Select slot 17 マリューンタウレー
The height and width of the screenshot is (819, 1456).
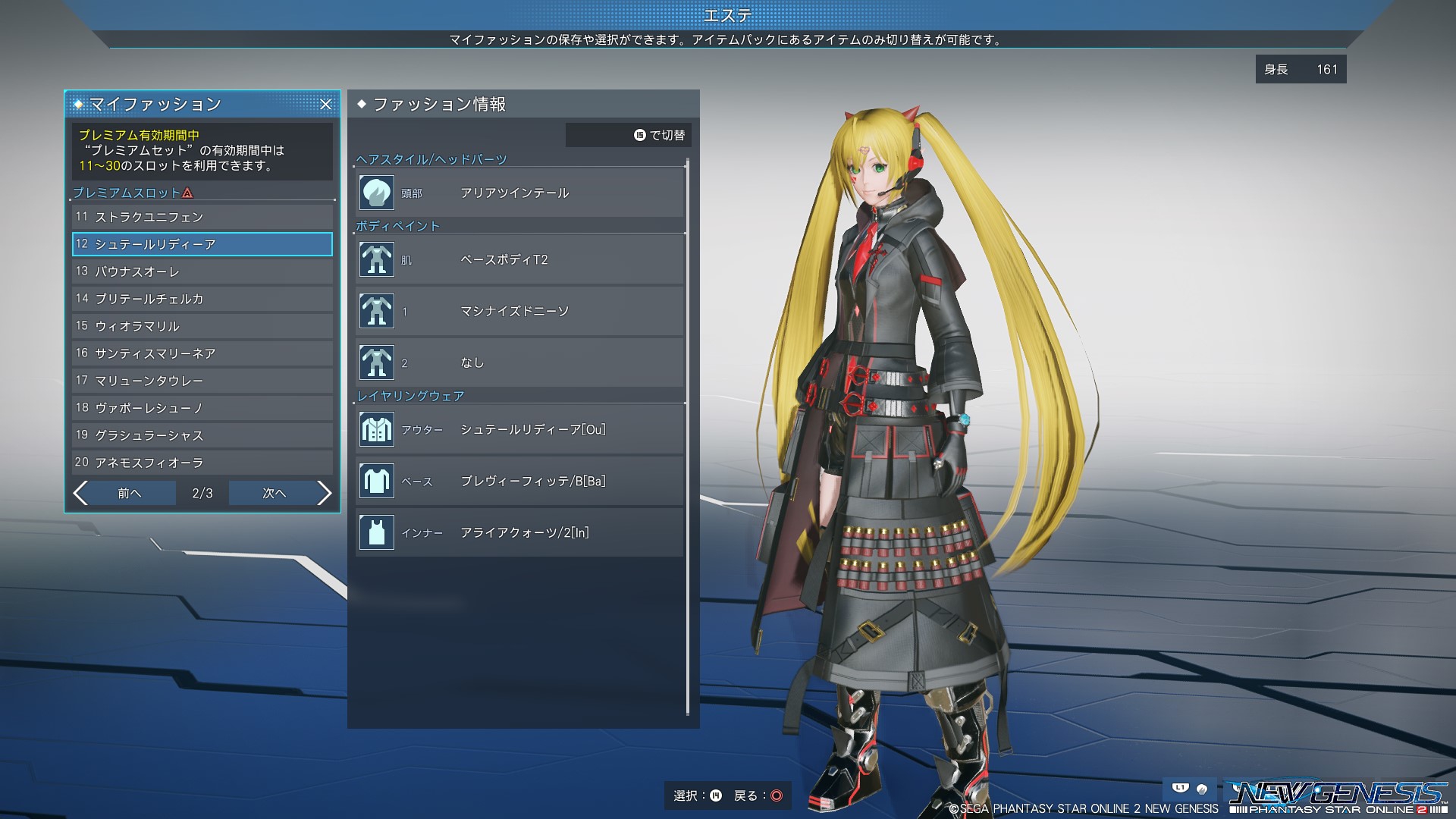[x=202, y=381]
